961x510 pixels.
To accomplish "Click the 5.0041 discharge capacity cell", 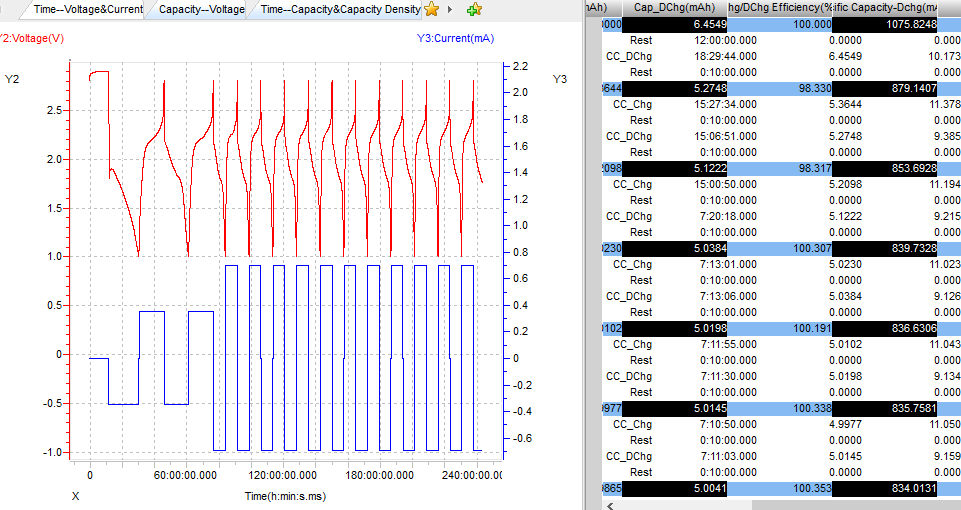I will pos(674,489).
